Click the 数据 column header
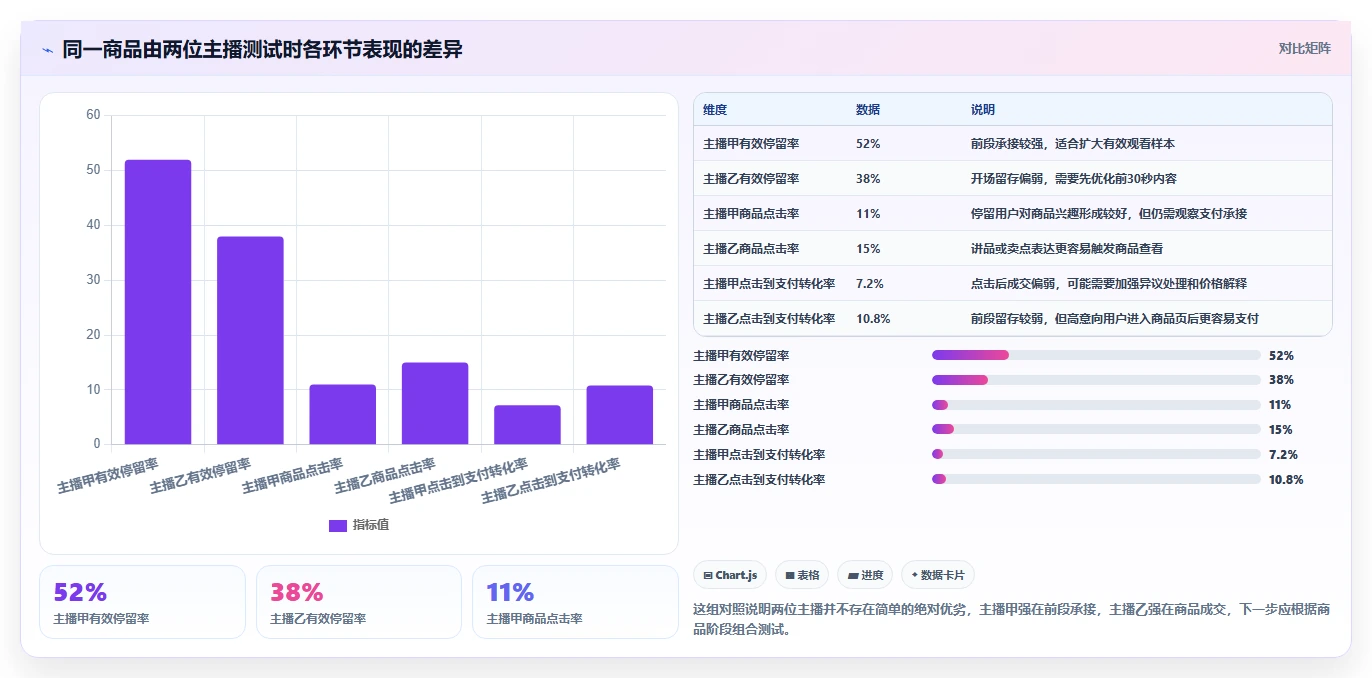 [868, 110]
